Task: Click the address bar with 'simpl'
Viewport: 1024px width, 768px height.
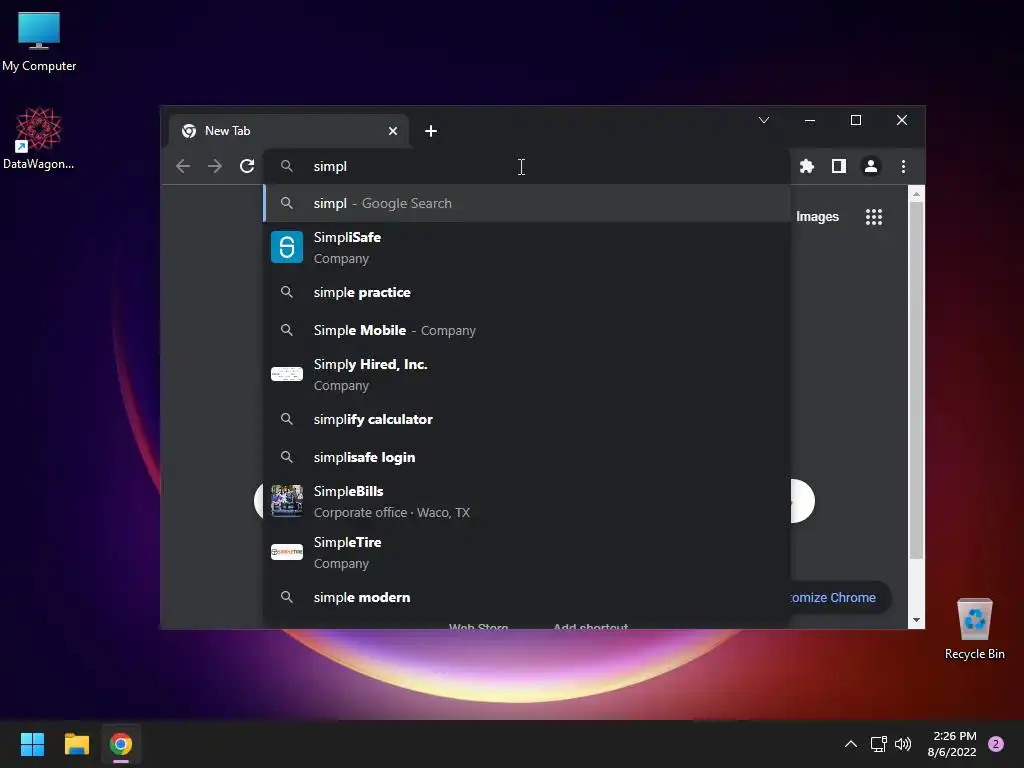Action: [526, 167]
